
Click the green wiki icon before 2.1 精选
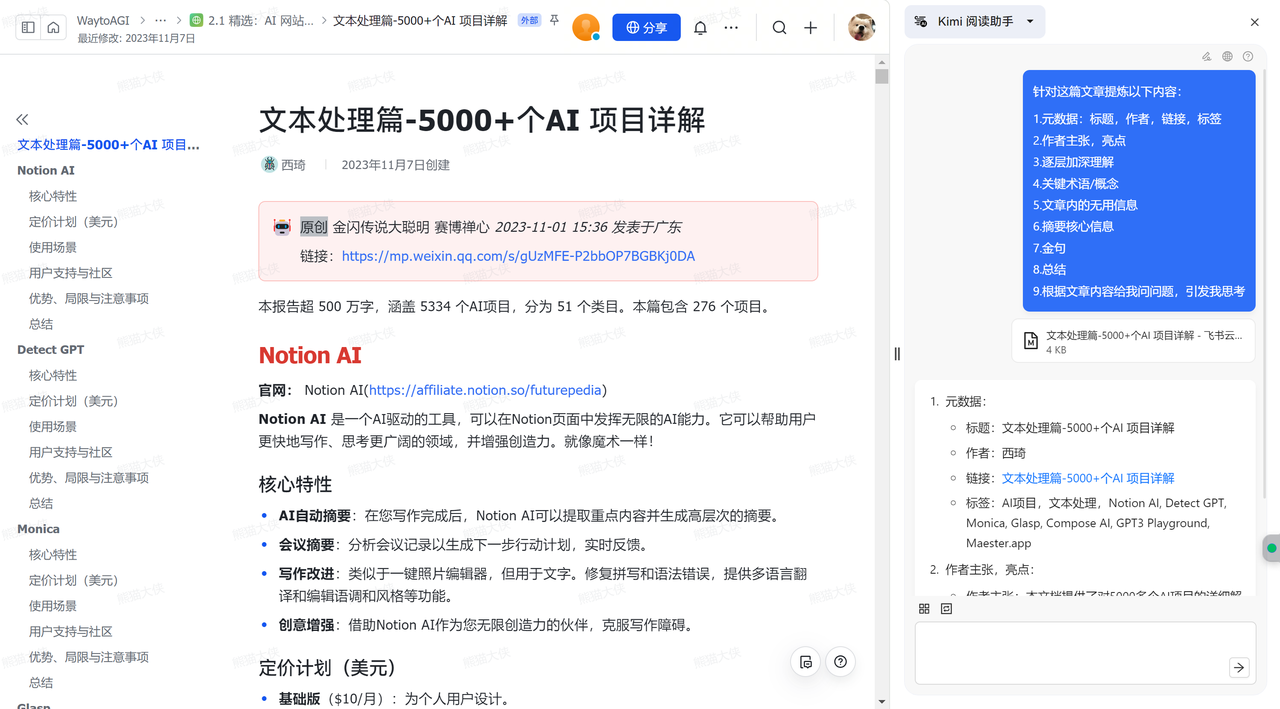(x=197, y=20)
